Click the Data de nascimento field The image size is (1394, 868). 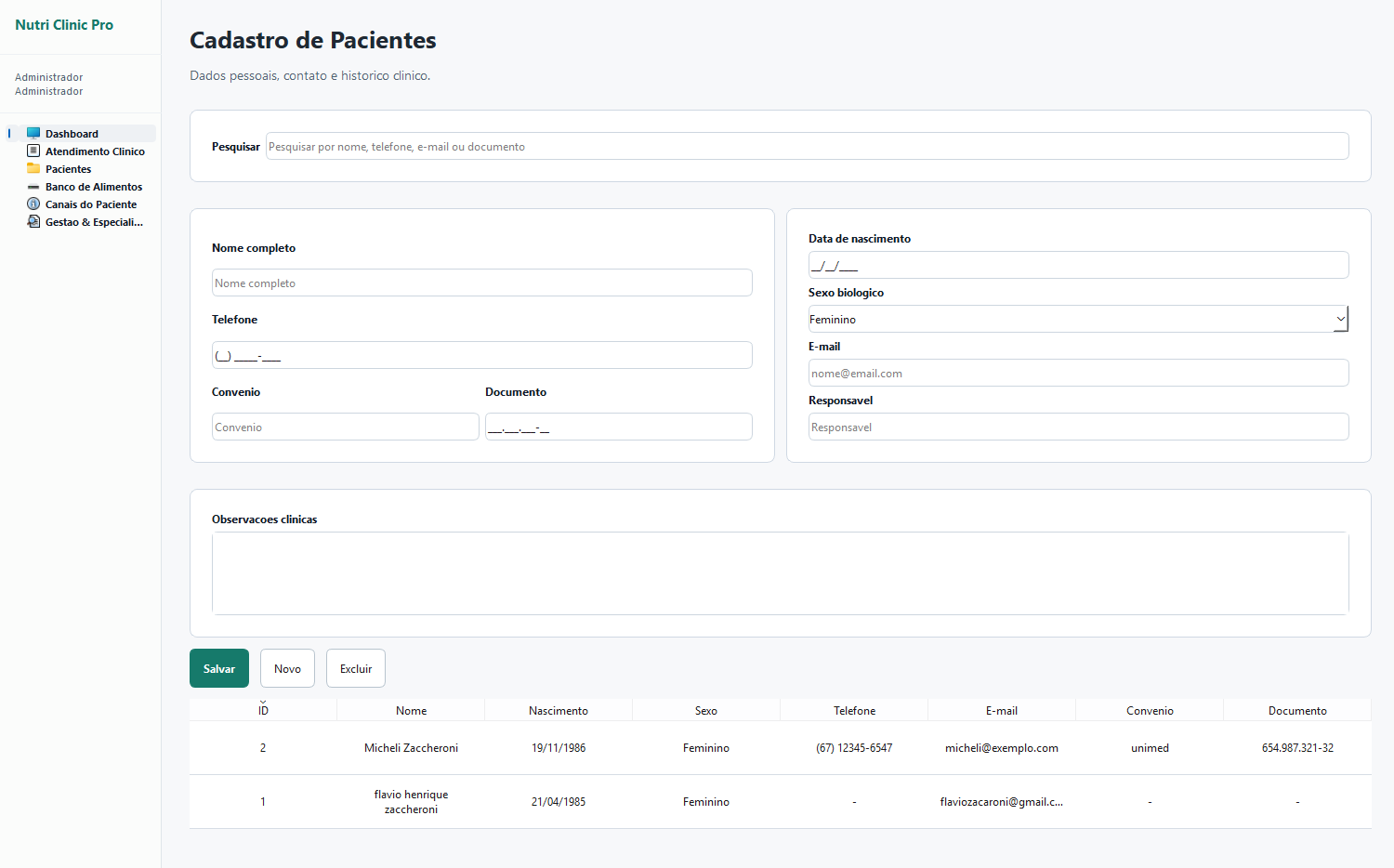click(x=1078, y=265)
